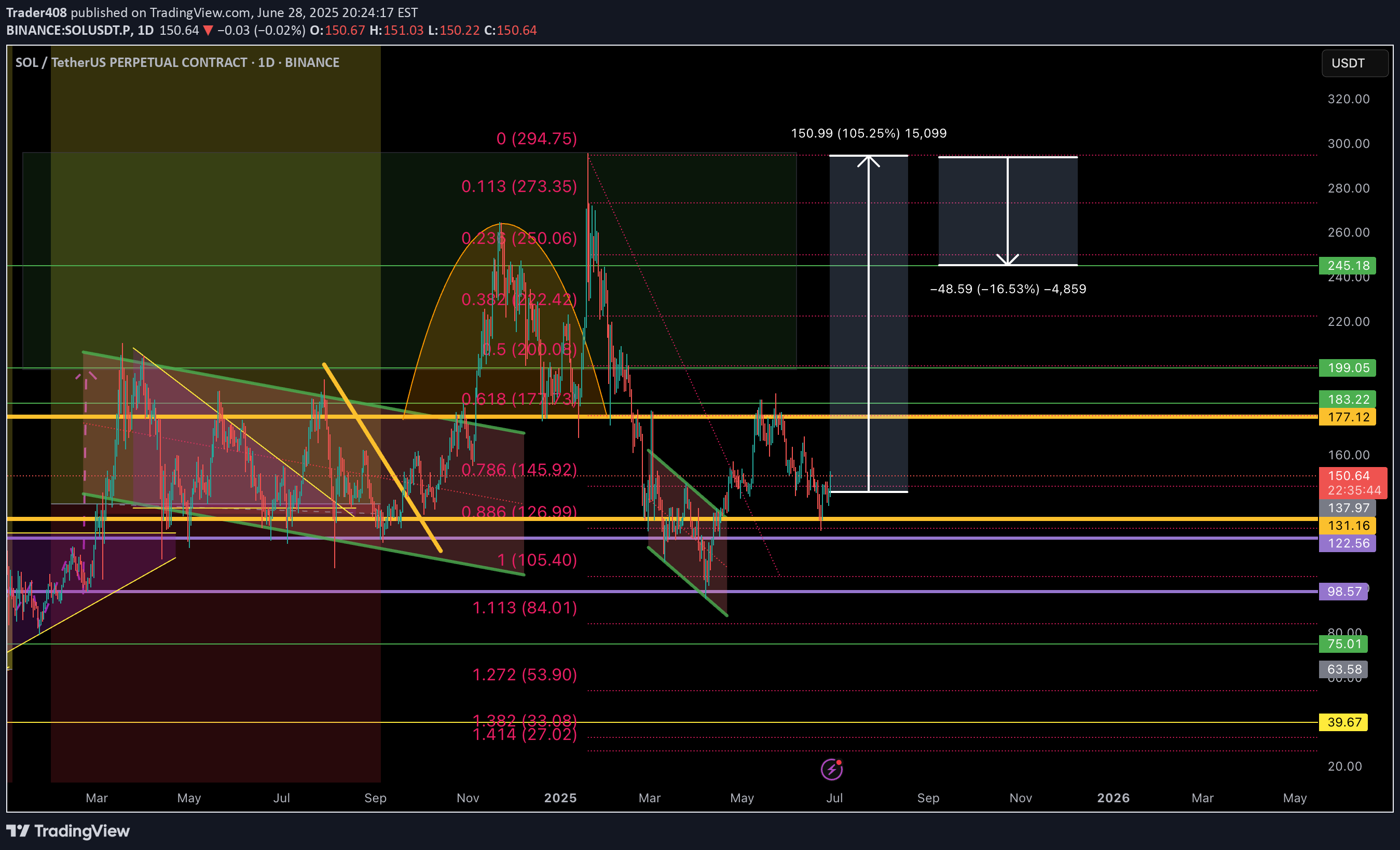This screenshot has height=850, width=1400.
Task: Click the 20.00 price axis label
Action: coord(1344,766)
